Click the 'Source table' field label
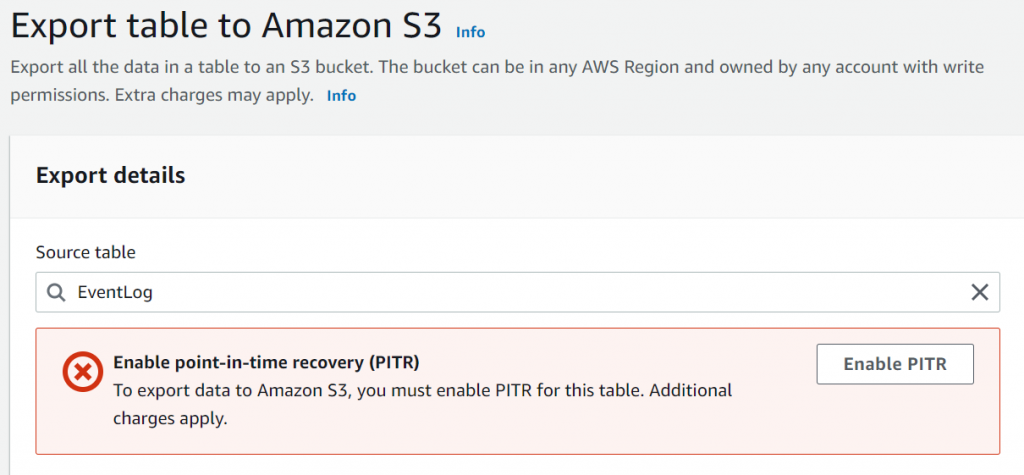 85,252
